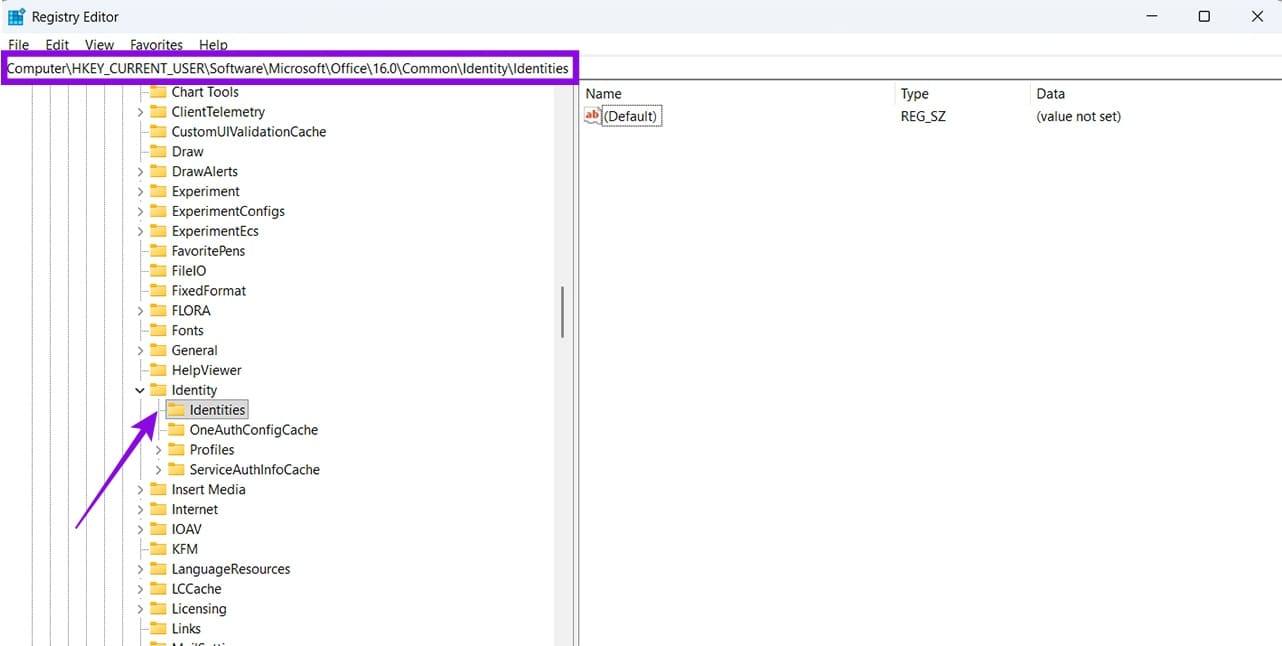Select the LanguageResources key label
The height and width of the screenshot is (646, 1282).
pyautogui.click(x=231, y=569)
